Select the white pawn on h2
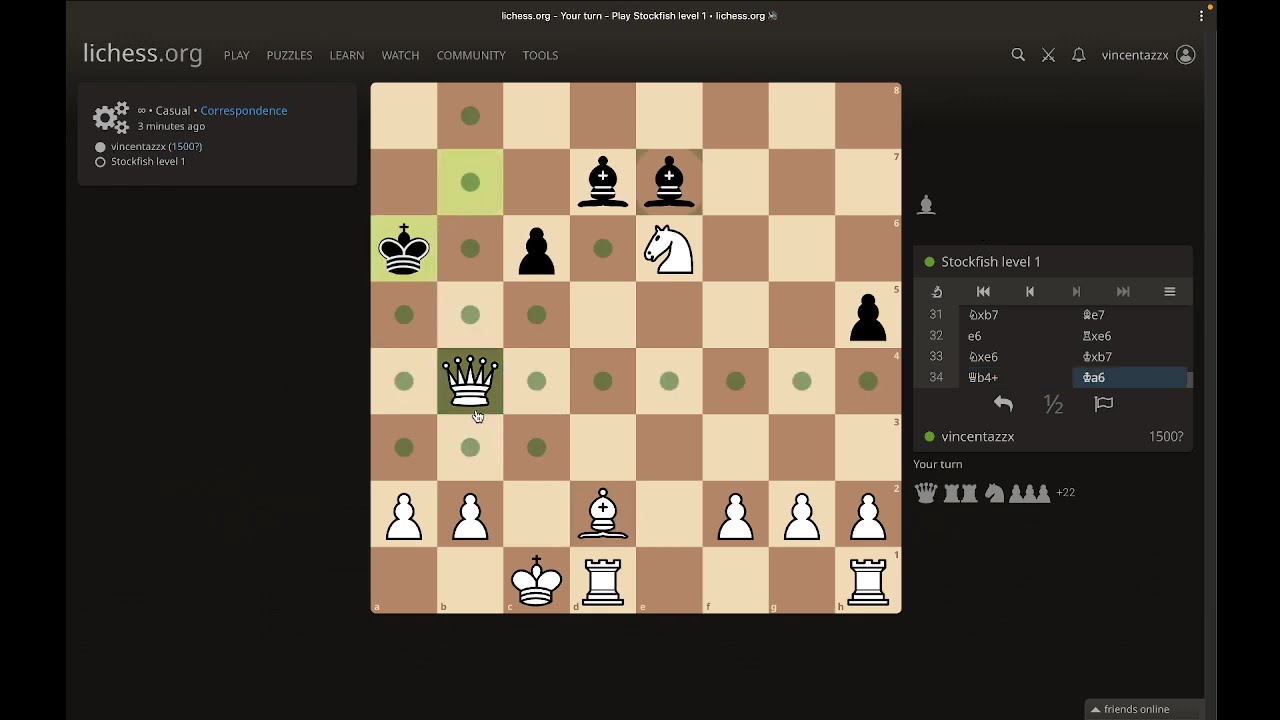 pyautogui.click(x=868, y=514)
